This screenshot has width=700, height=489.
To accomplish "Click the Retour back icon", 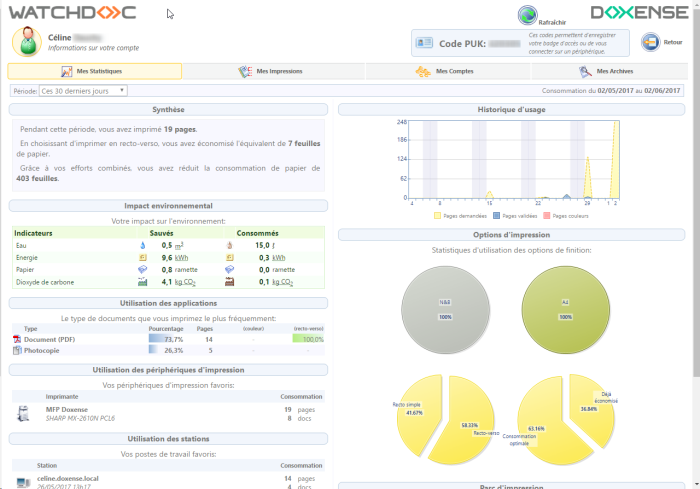I will (x=650, y=42).
